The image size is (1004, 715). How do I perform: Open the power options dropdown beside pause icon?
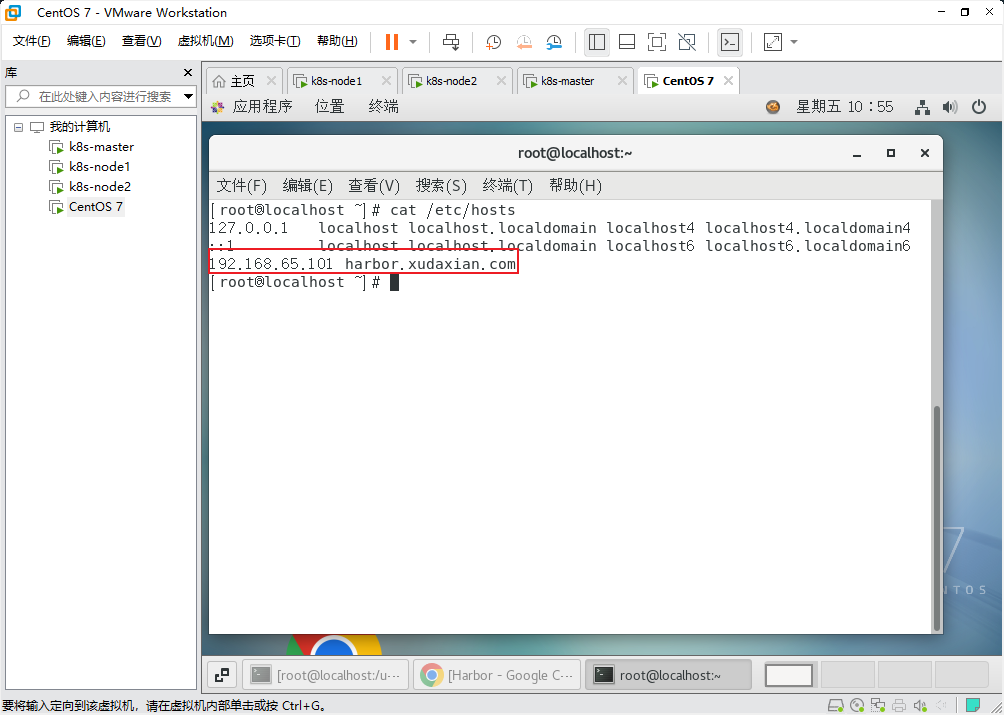click(x=413, y=42)
